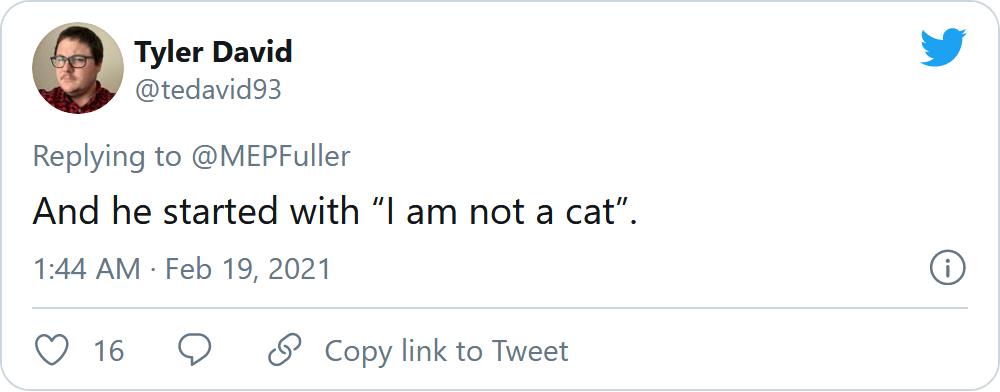The width and height of the screenshot is (1000, 392).
Task: Click the like count 16
Action: 109,351
